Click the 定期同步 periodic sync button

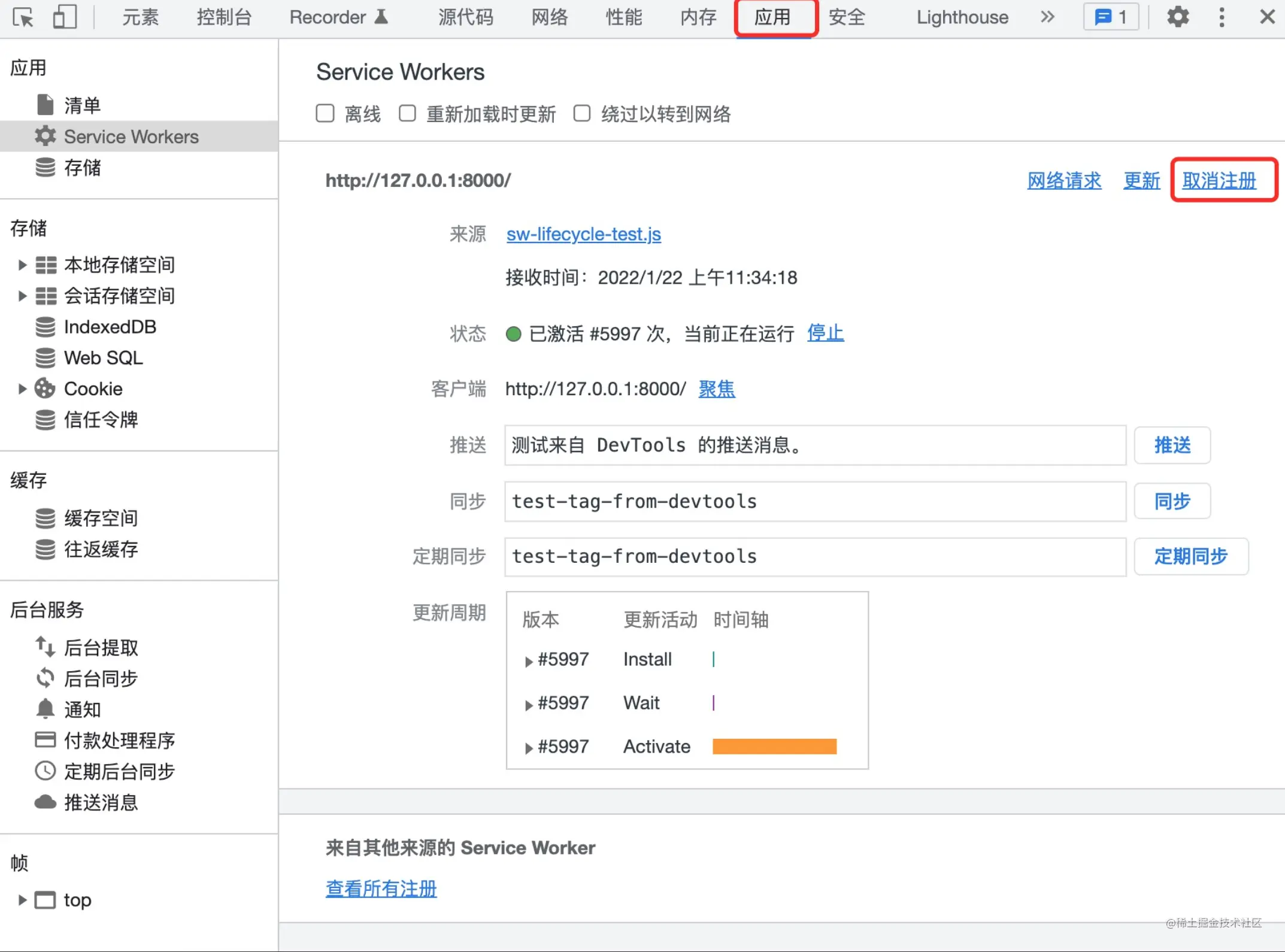[1191, 556]
